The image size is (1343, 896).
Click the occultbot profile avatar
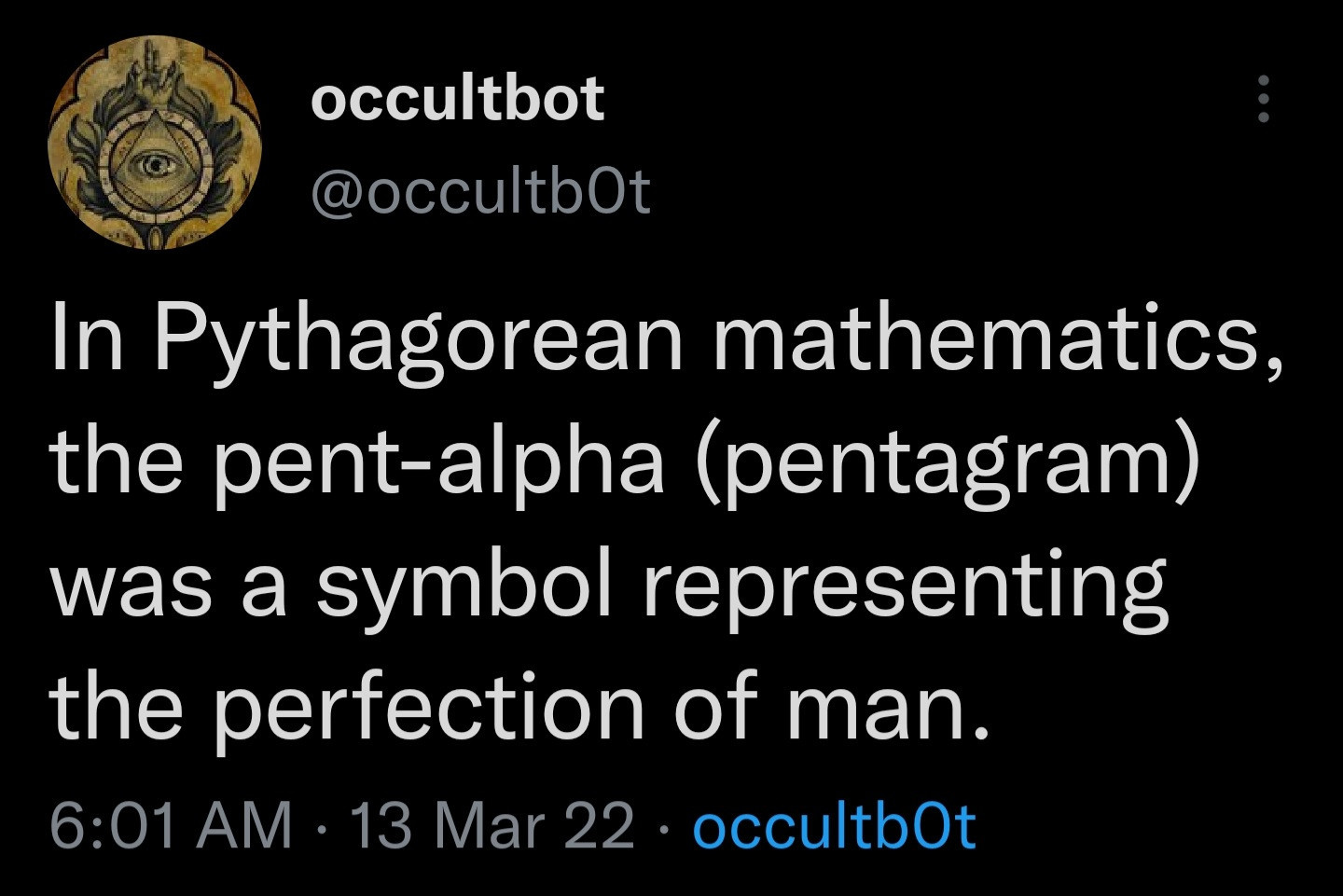pos(155,143)
